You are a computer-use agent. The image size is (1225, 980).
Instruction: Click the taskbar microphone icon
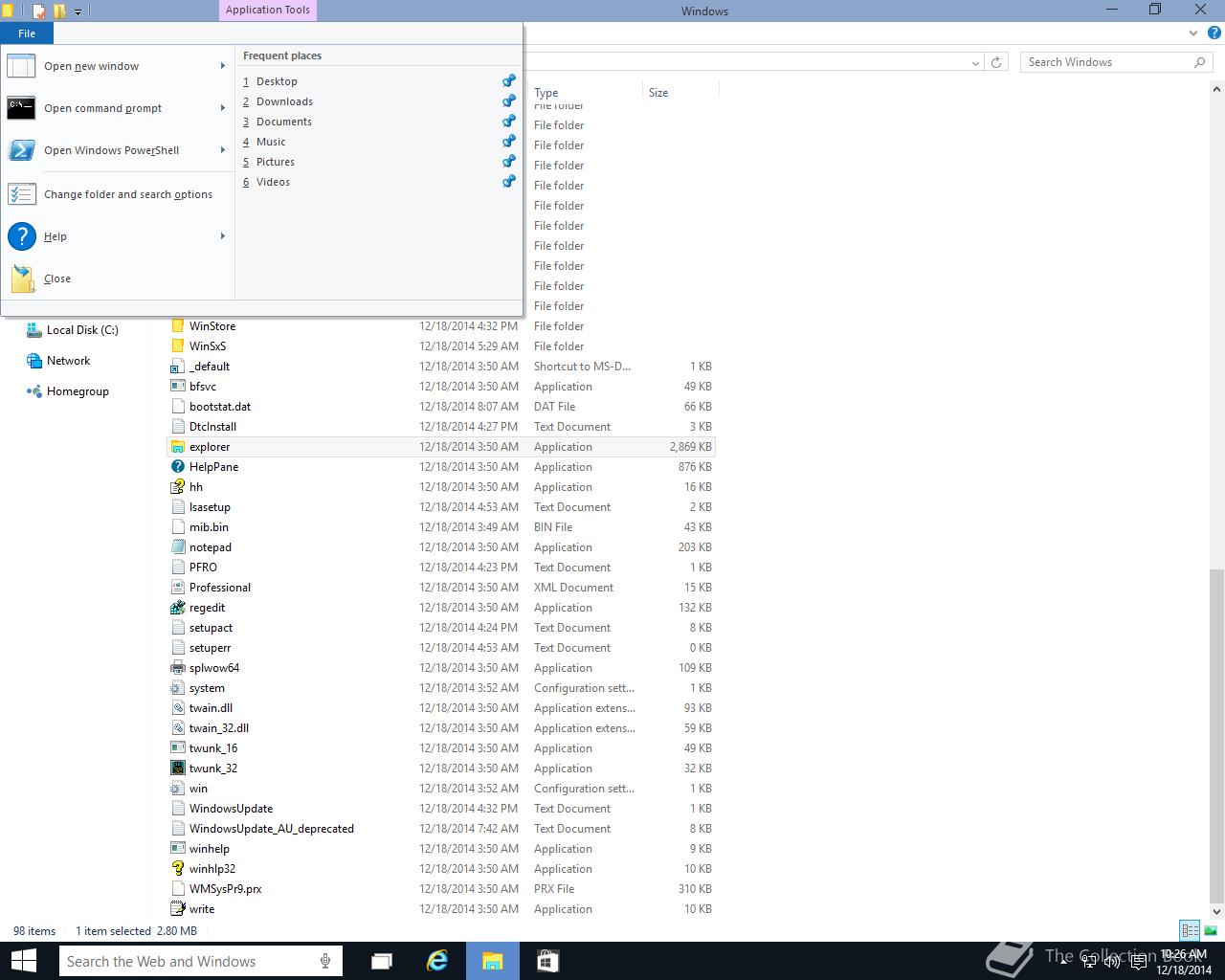click(x=325, y=961)
